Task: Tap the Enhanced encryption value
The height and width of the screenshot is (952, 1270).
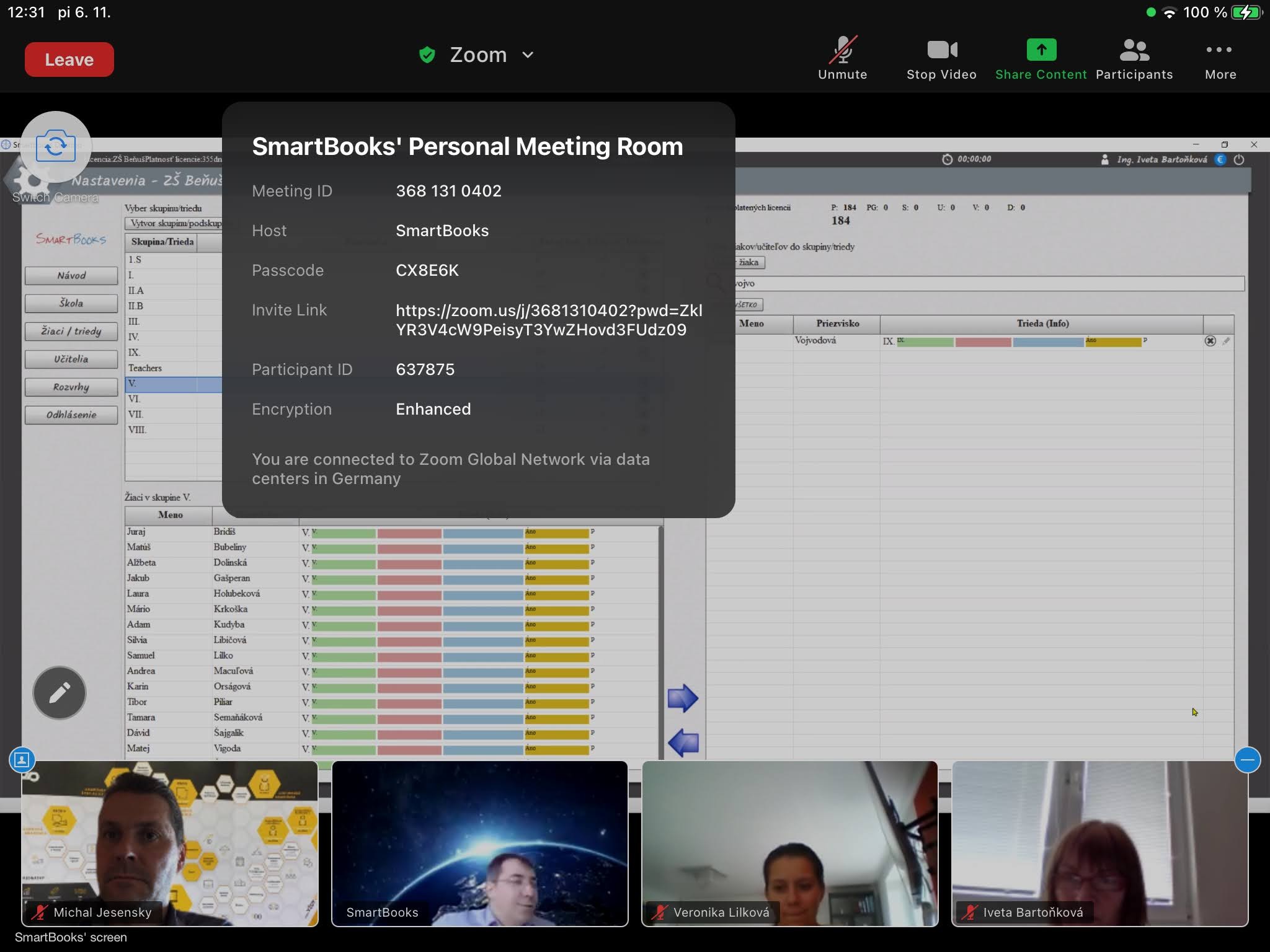Action: click(433, 409)
